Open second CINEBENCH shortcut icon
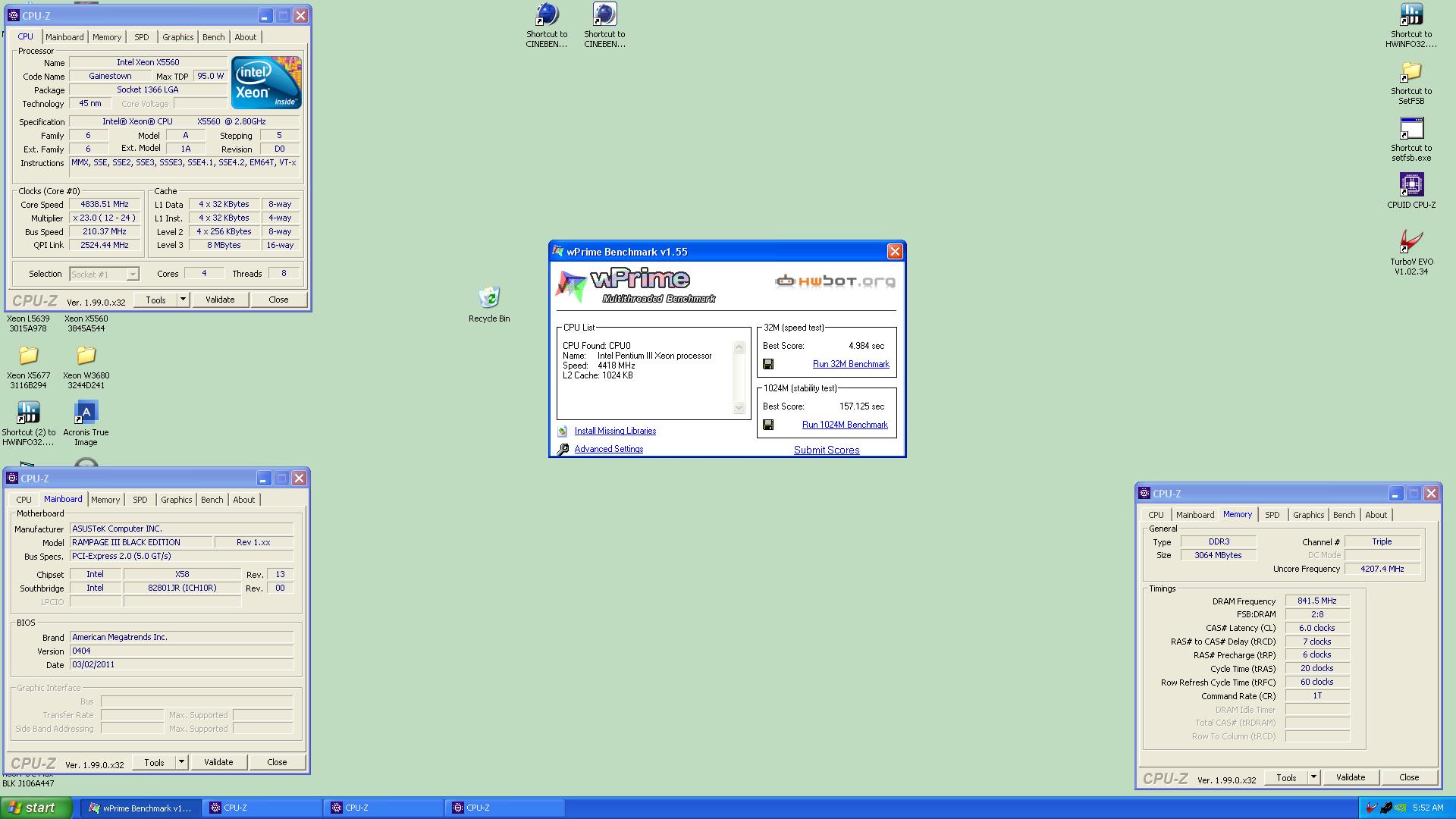 [604, 14]
